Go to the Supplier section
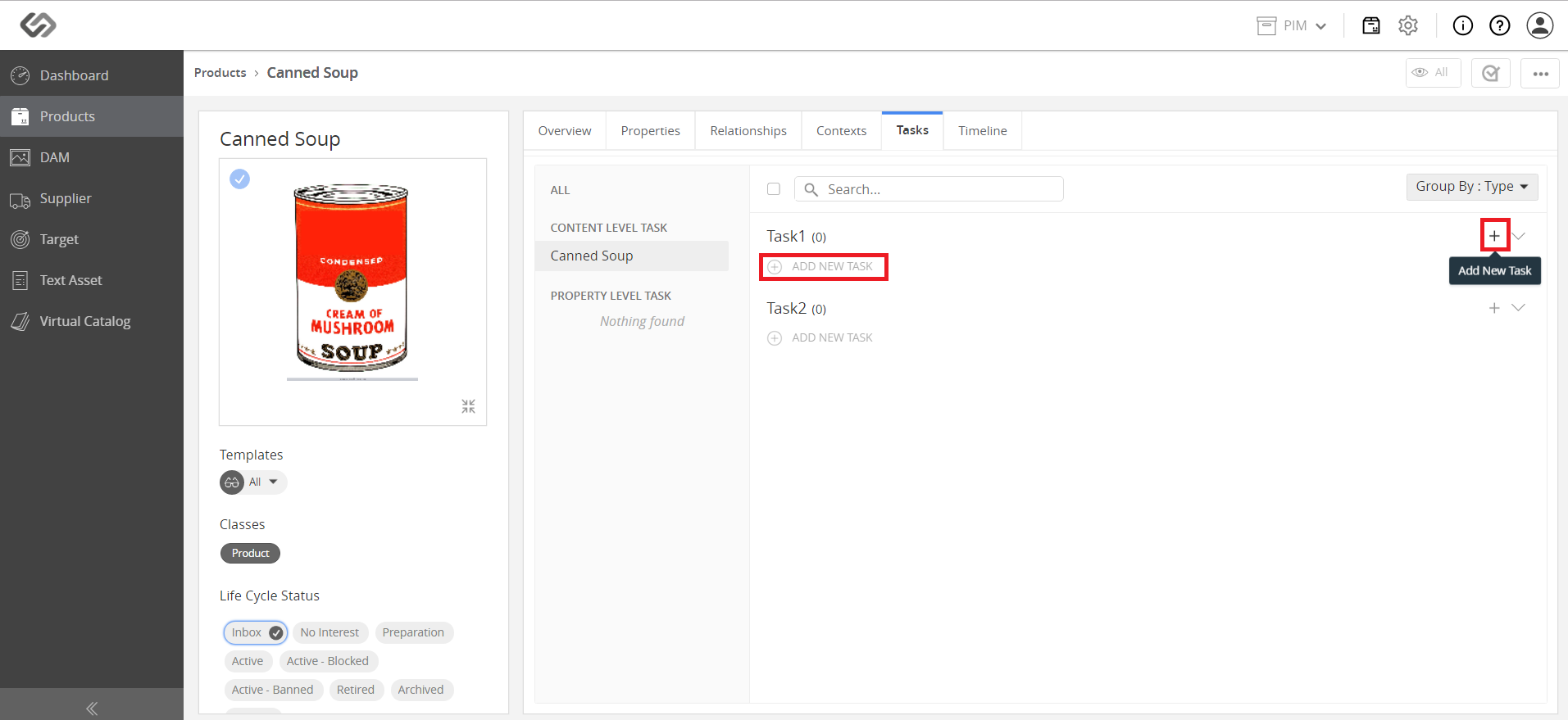This screenshot has width=1568, height=720. click(x=92, y=198)
